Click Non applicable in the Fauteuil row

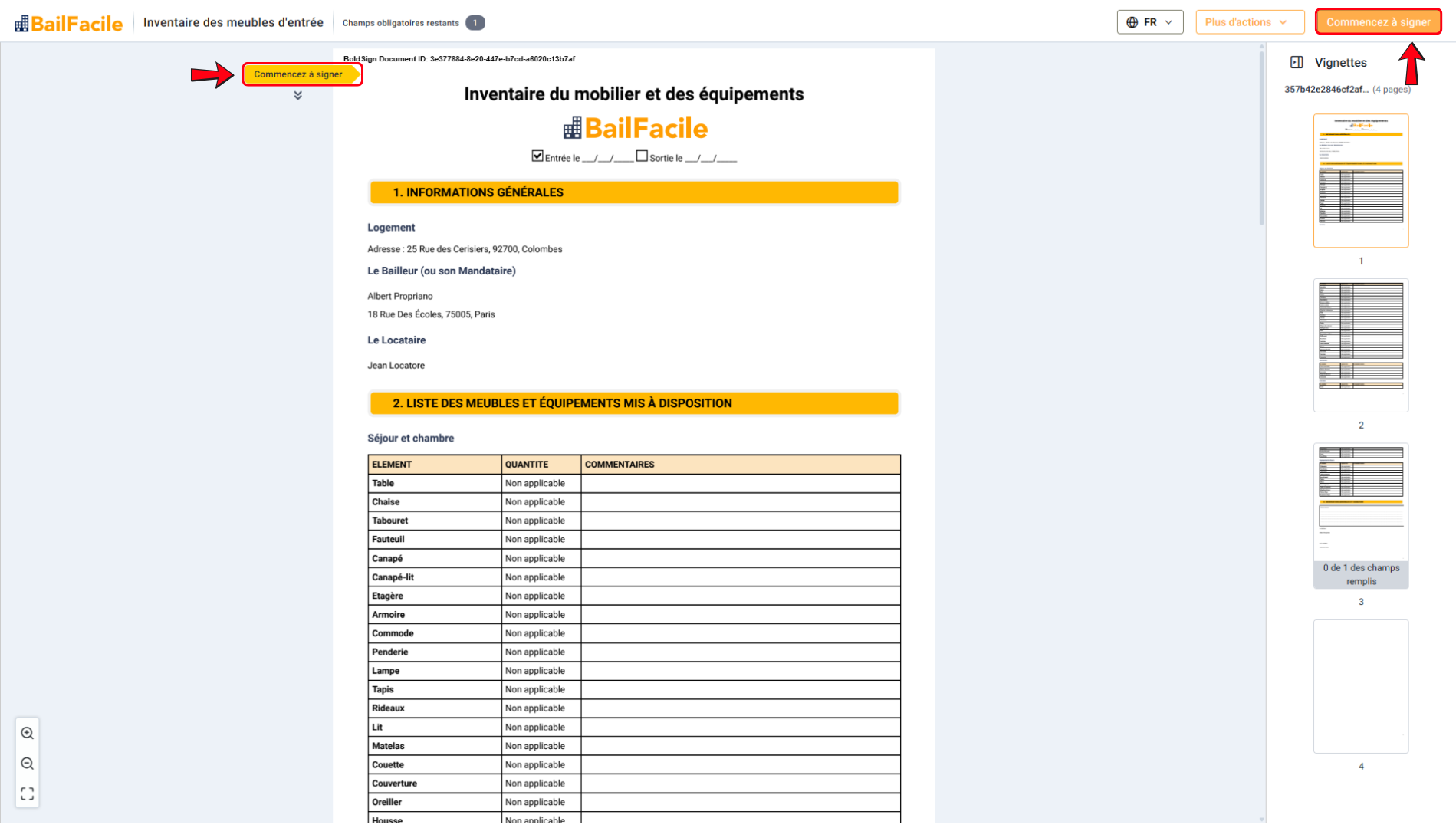pos(534,540)
